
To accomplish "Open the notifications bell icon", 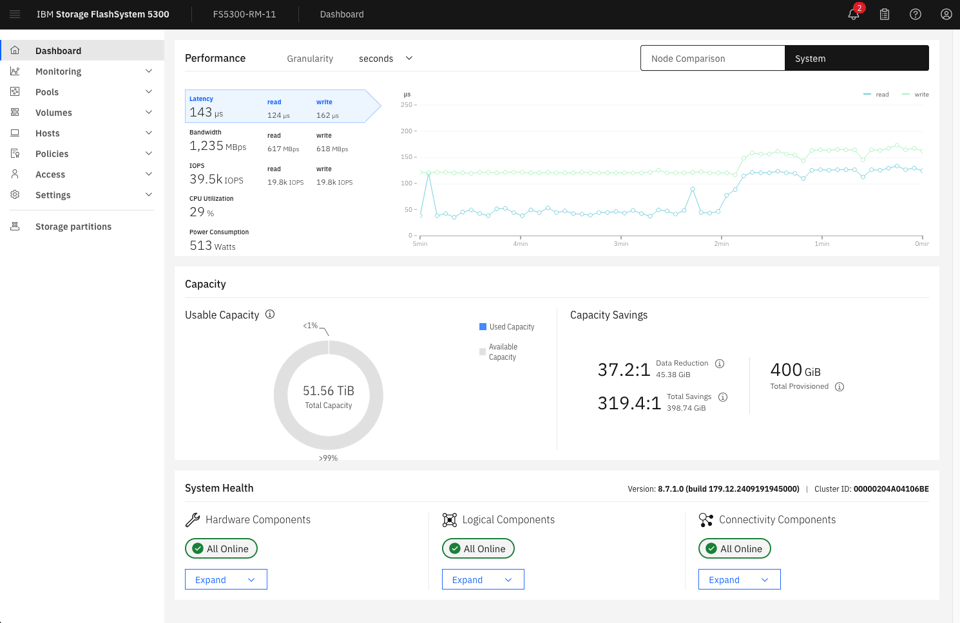I will pyautogui.click(x=853, y=14).
